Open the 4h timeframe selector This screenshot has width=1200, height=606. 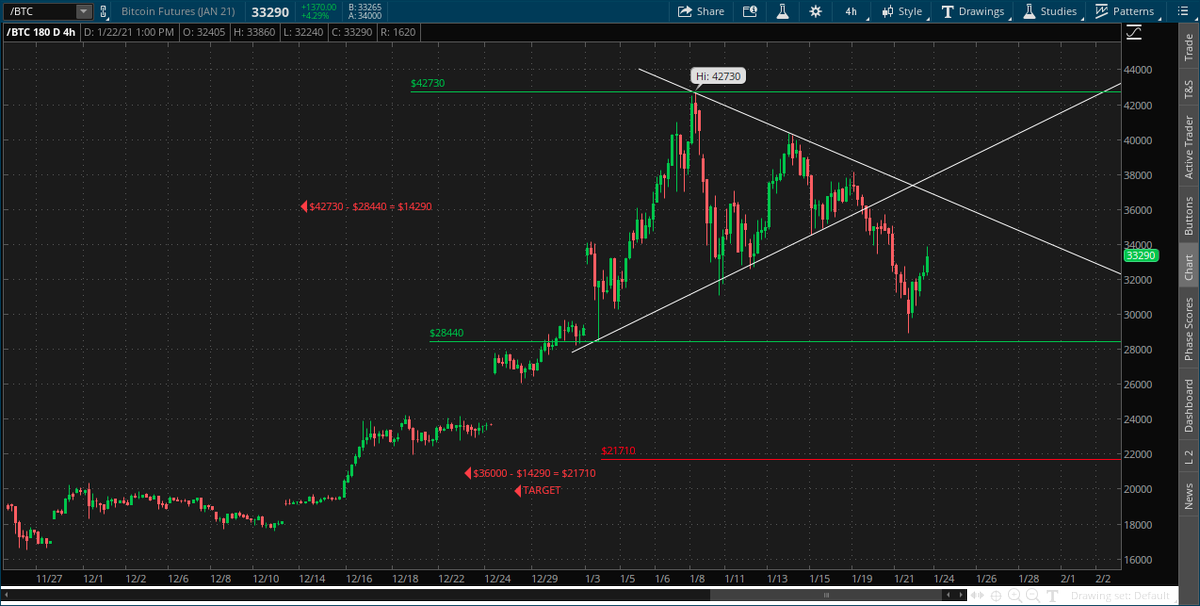850,12
